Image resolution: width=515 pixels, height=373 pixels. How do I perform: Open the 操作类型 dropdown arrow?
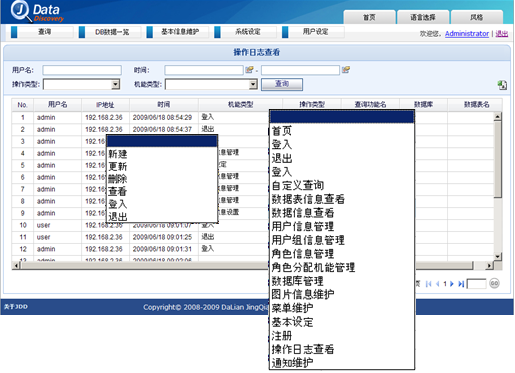click(x=115, y=84)
